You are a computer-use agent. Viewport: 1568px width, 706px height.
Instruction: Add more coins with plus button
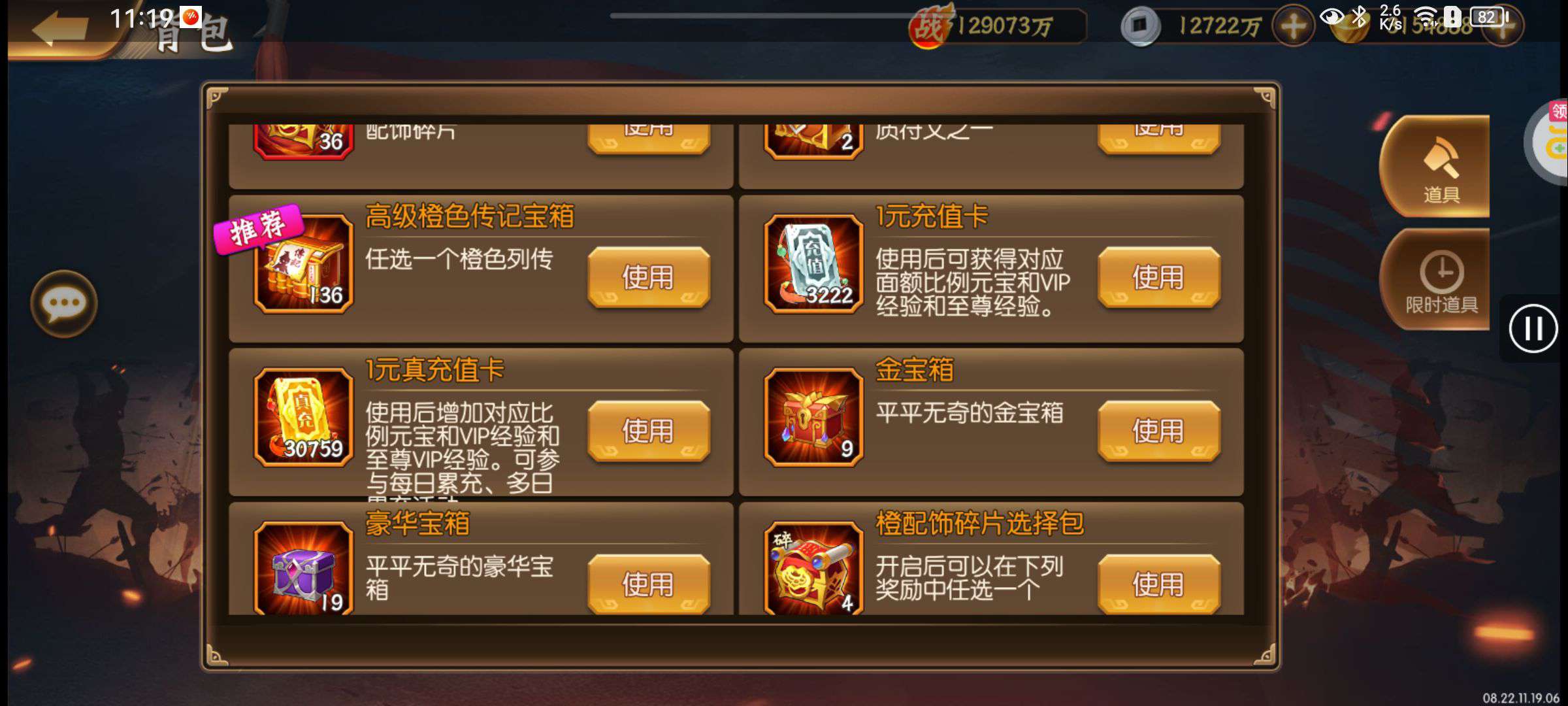click(1293, 26)
